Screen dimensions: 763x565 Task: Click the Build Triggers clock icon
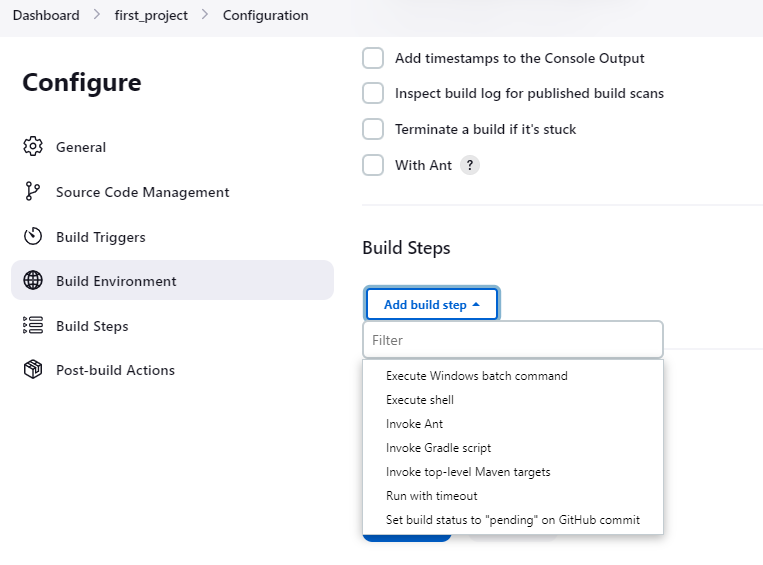(x=33, y=237)
